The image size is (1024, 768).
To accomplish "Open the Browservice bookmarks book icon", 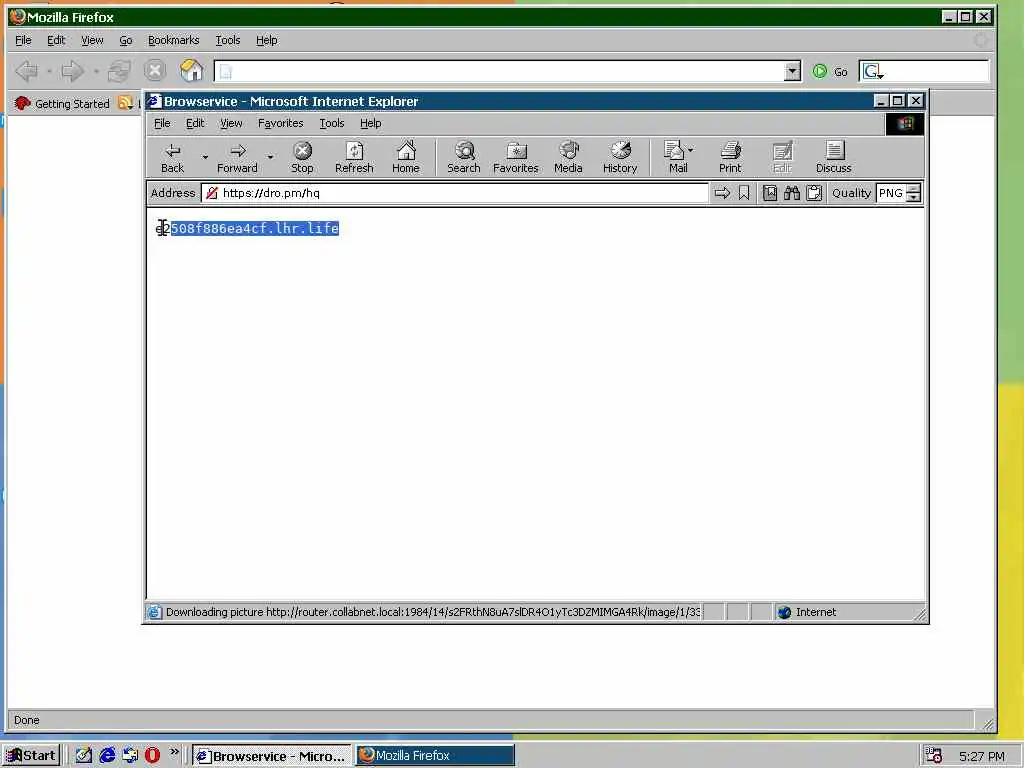I will point(770,193).
